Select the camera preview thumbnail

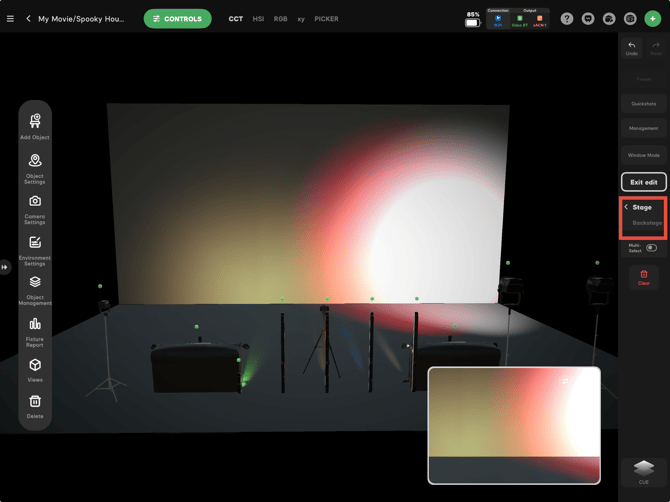pyautogui.click(x=514, y=426)
